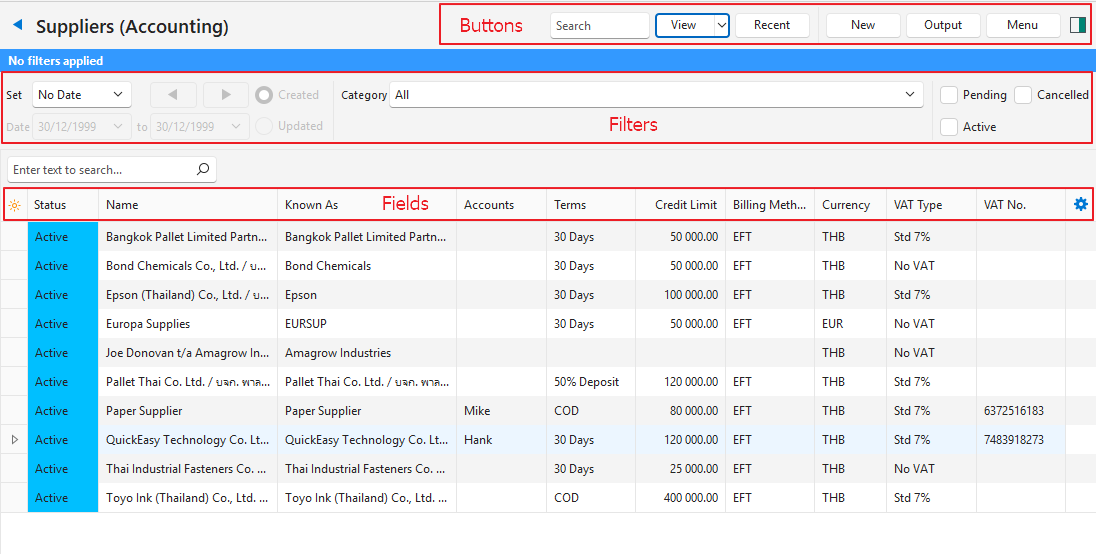Enable the Pending checkbox filter

pos(949,95)
